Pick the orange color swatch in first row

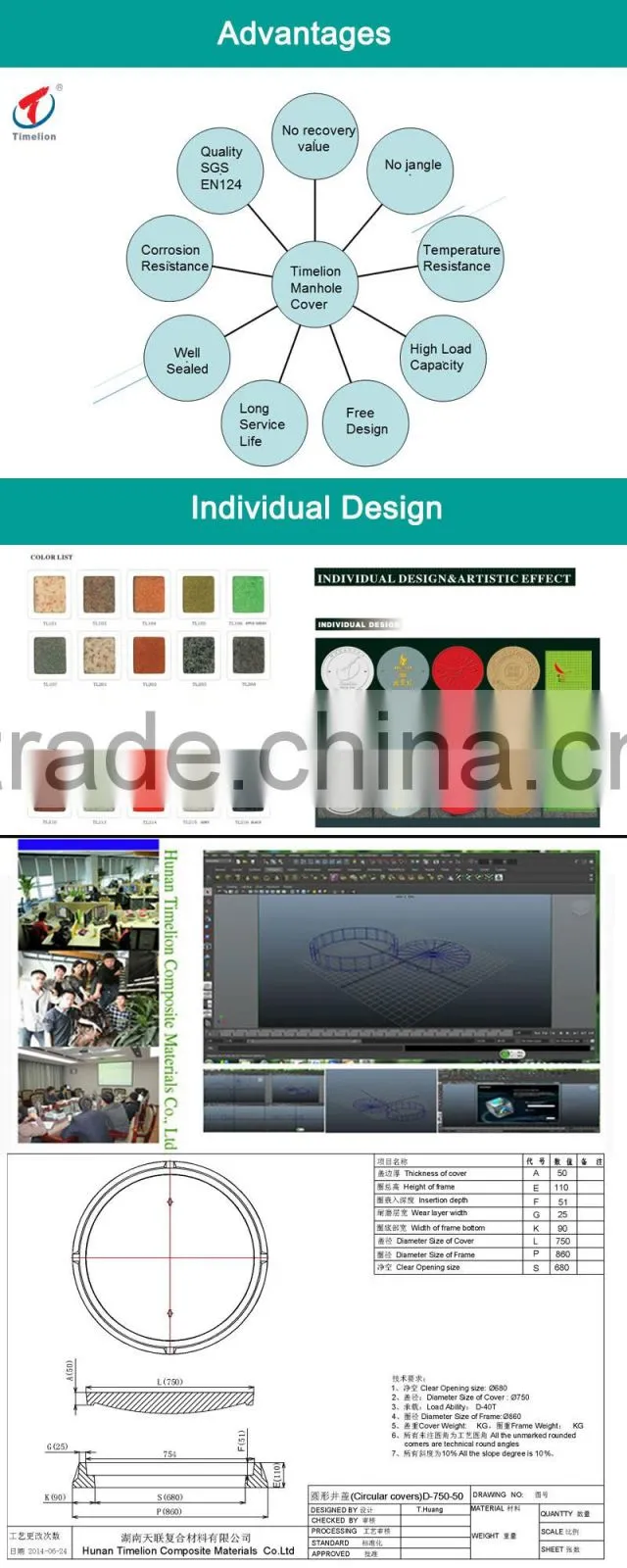pyautogui.click(x=149, y=594)
